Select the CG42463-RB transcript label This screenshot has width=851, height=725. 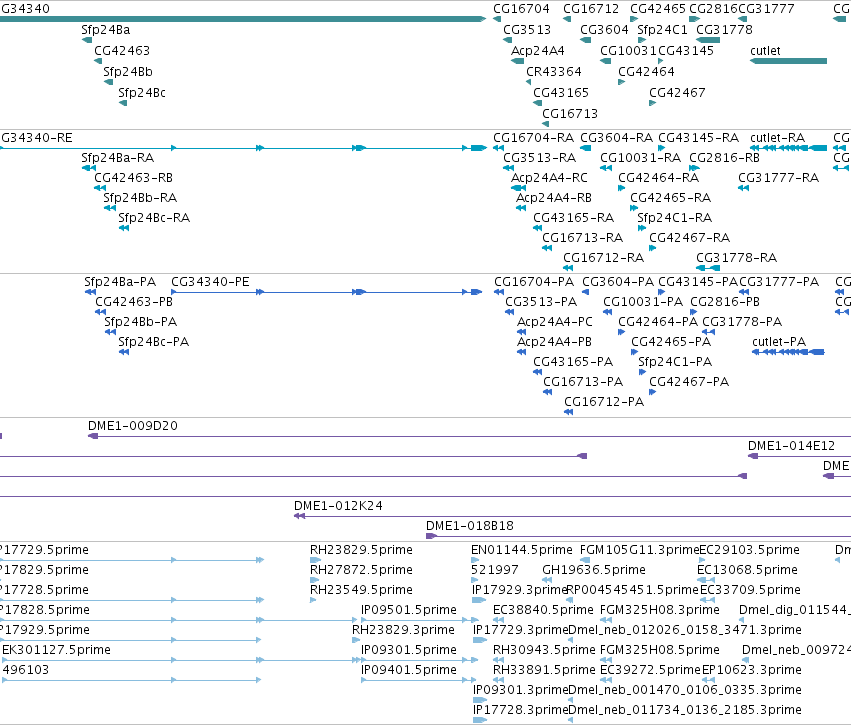(x=134, y=178)
